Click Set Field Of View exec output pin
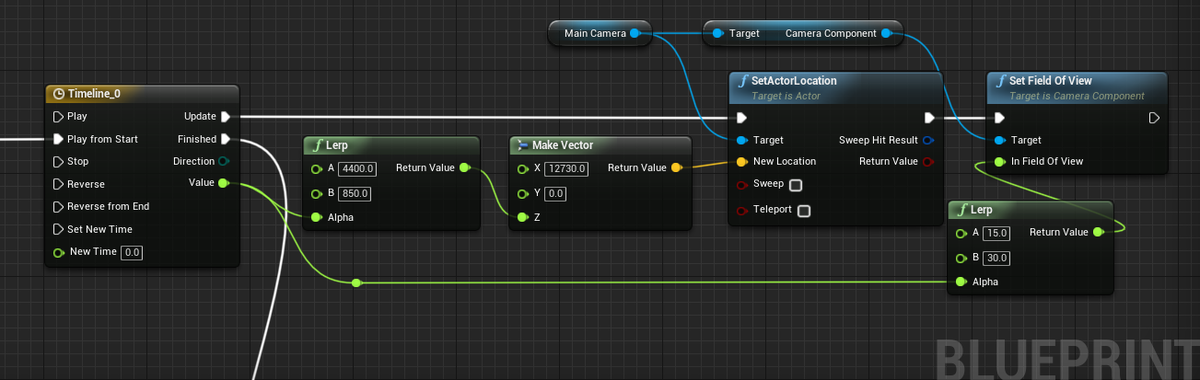 pyautogui.click(x=1154, y=117)
